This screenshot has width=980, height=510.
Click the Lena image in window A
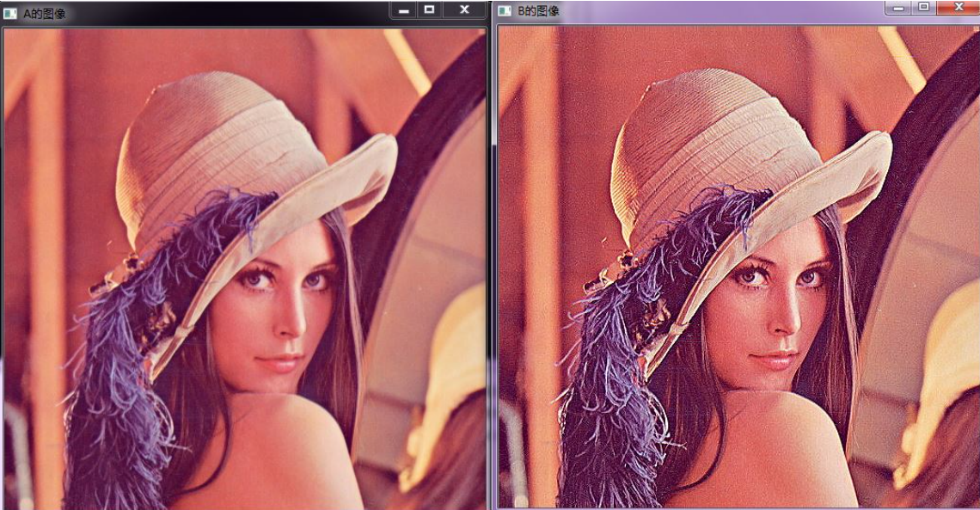tap(245, 269)
